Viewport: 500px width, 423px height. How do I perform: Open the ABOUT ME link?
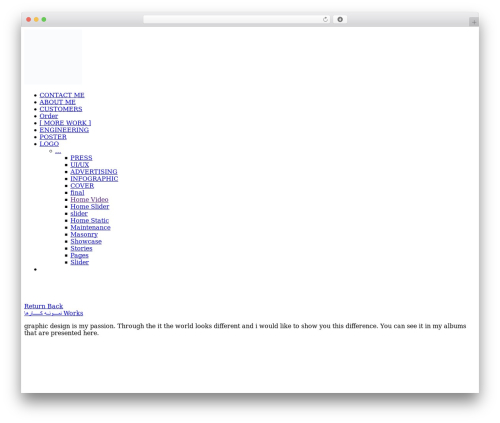click(x=57, y=102)
